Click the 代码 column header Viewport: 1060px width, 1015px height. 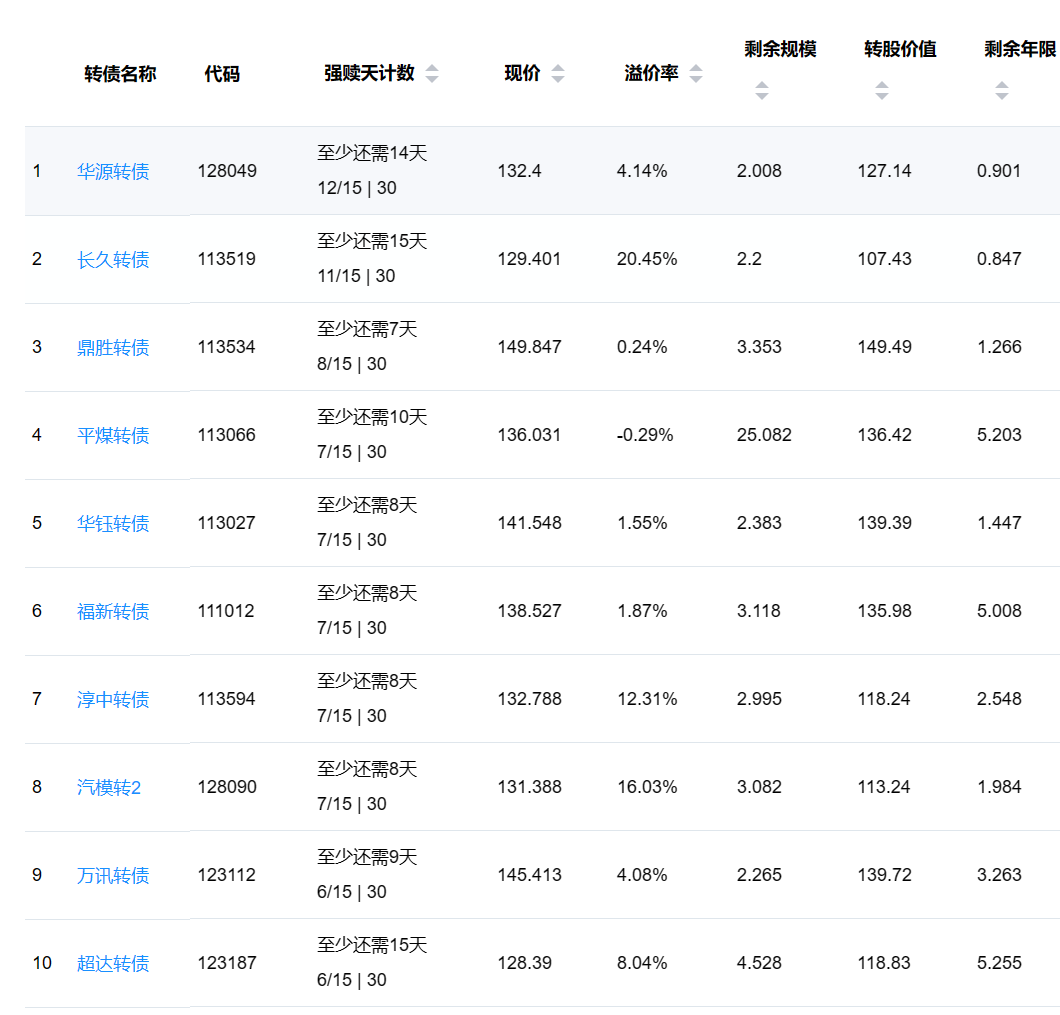pos(222,74)
